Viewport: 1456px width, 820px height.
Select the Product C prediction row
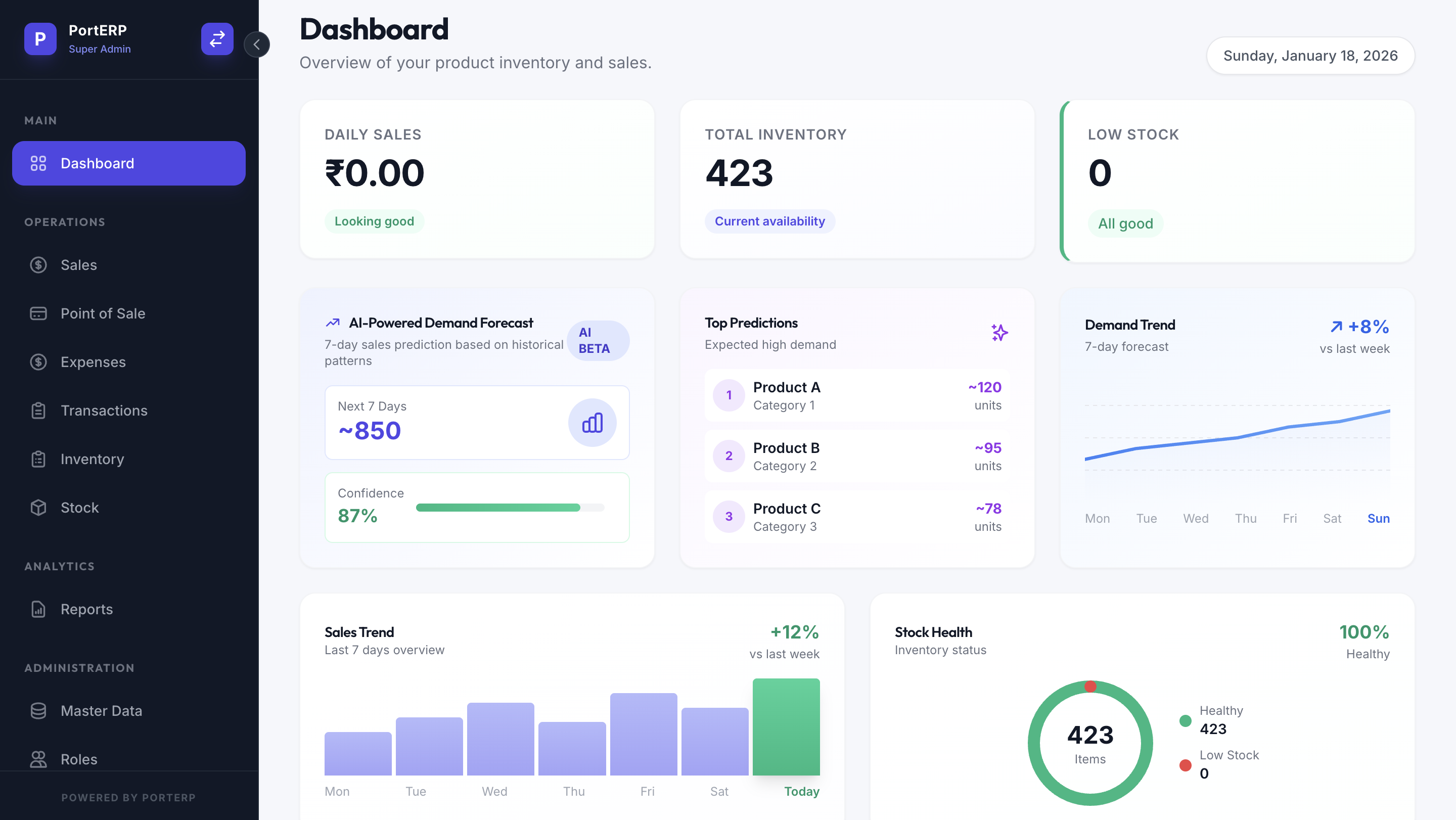click(857, 517)
